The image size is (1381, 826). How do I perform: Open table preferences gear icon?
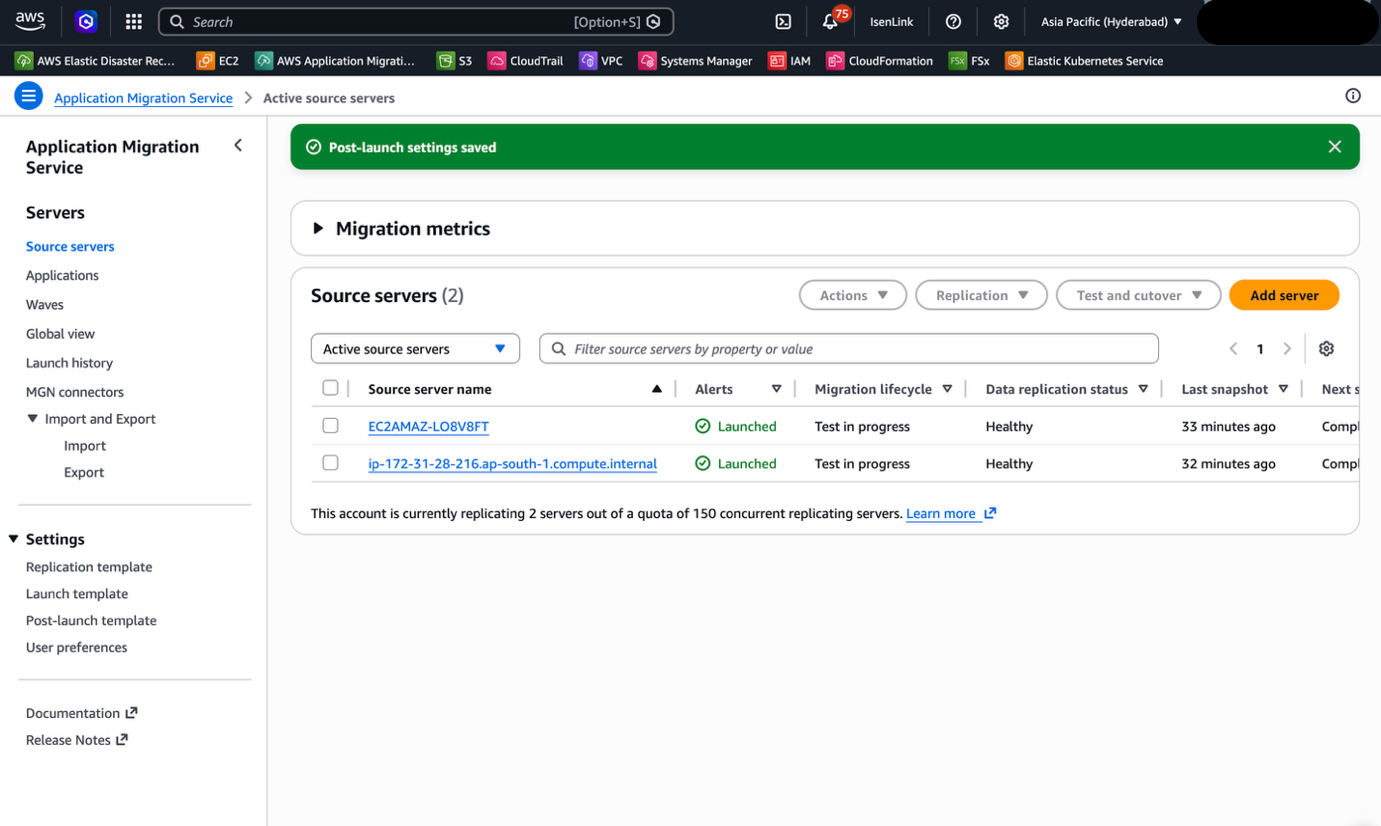[1326, 349]
